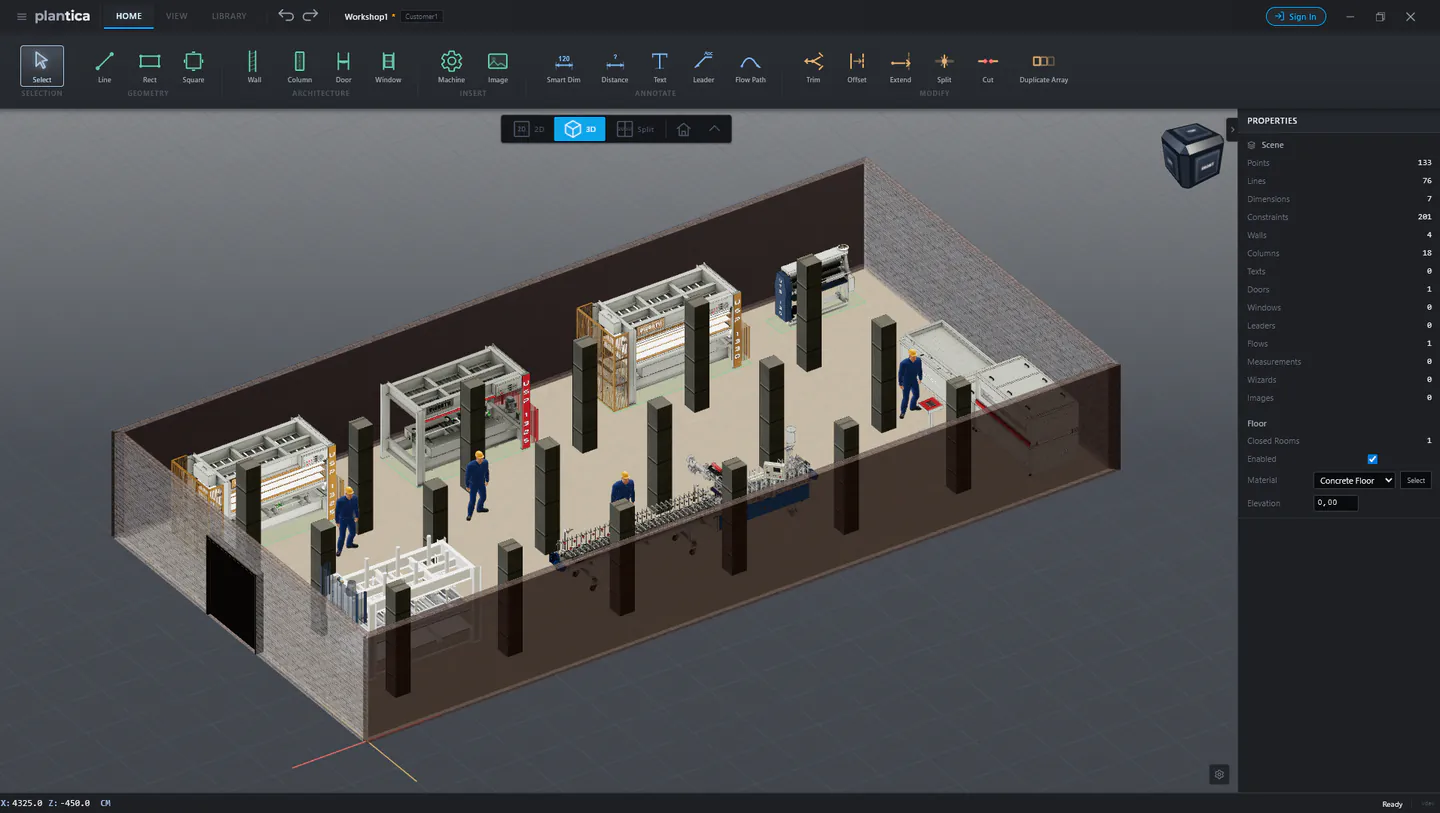Click the Flows count row

(1339, 343)
